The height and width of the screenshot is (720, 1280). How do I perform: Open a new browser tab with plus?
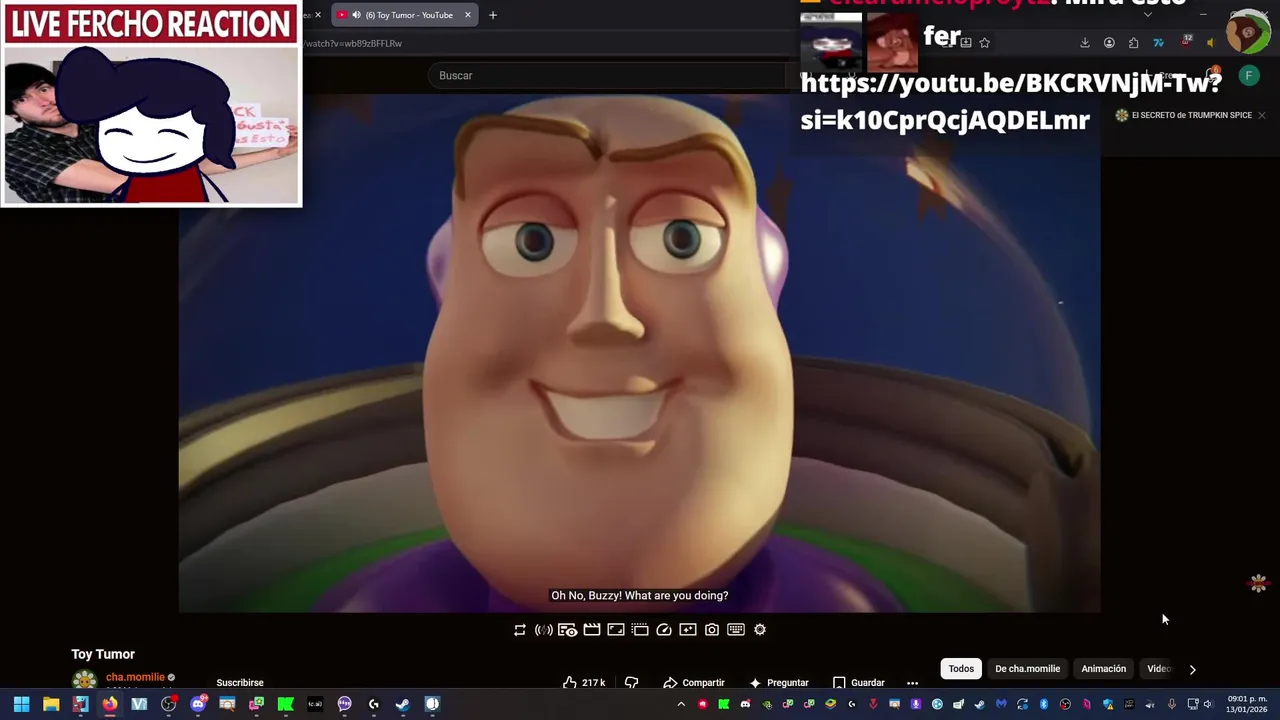tap(492, 15)
